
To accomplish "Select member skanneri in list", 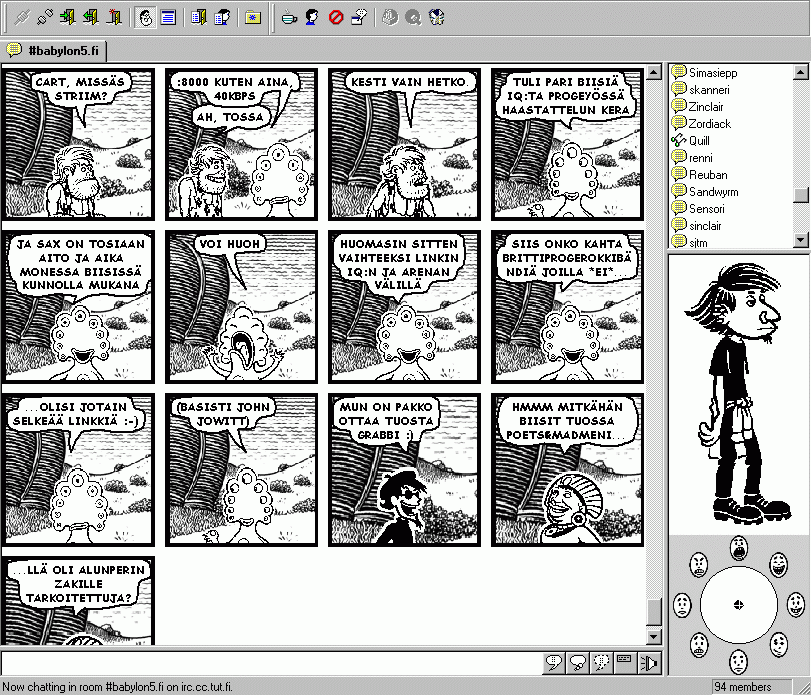I will 709,89.
